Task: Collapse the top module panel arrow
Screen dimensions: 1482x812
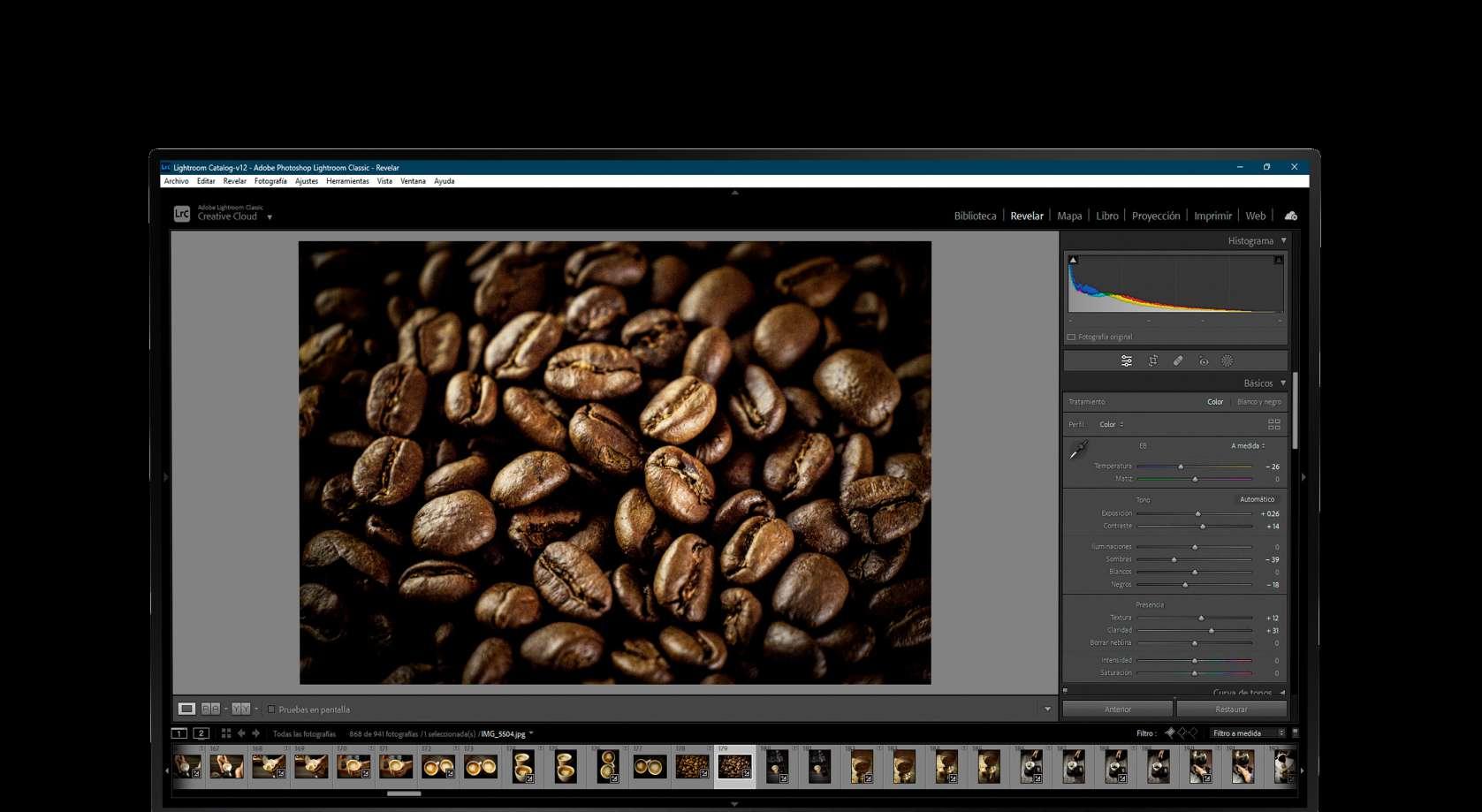Action: click(735, 192)
